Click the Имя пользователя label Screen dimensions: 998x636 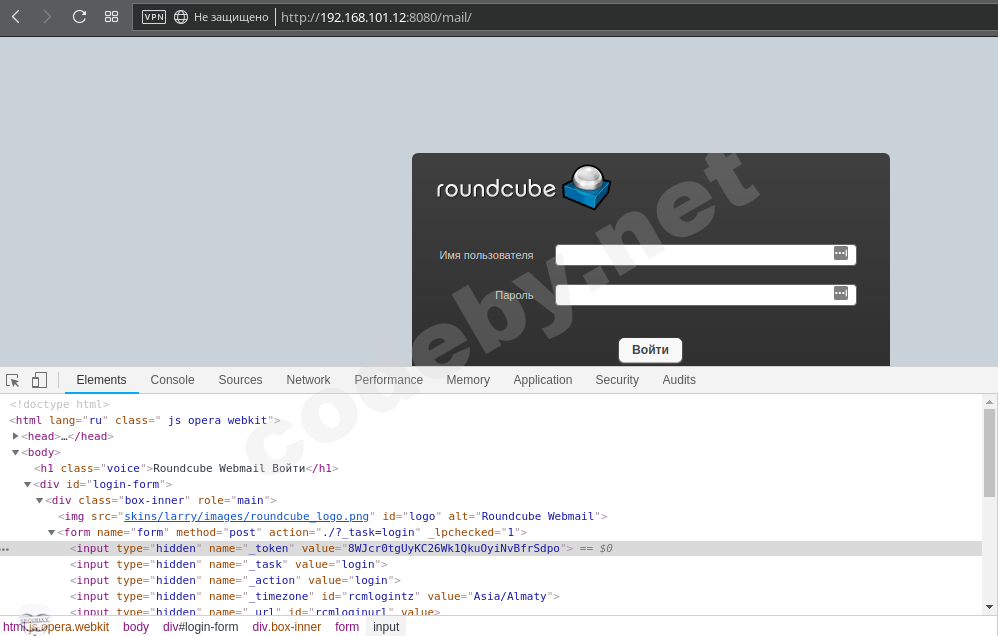(486, 255)
